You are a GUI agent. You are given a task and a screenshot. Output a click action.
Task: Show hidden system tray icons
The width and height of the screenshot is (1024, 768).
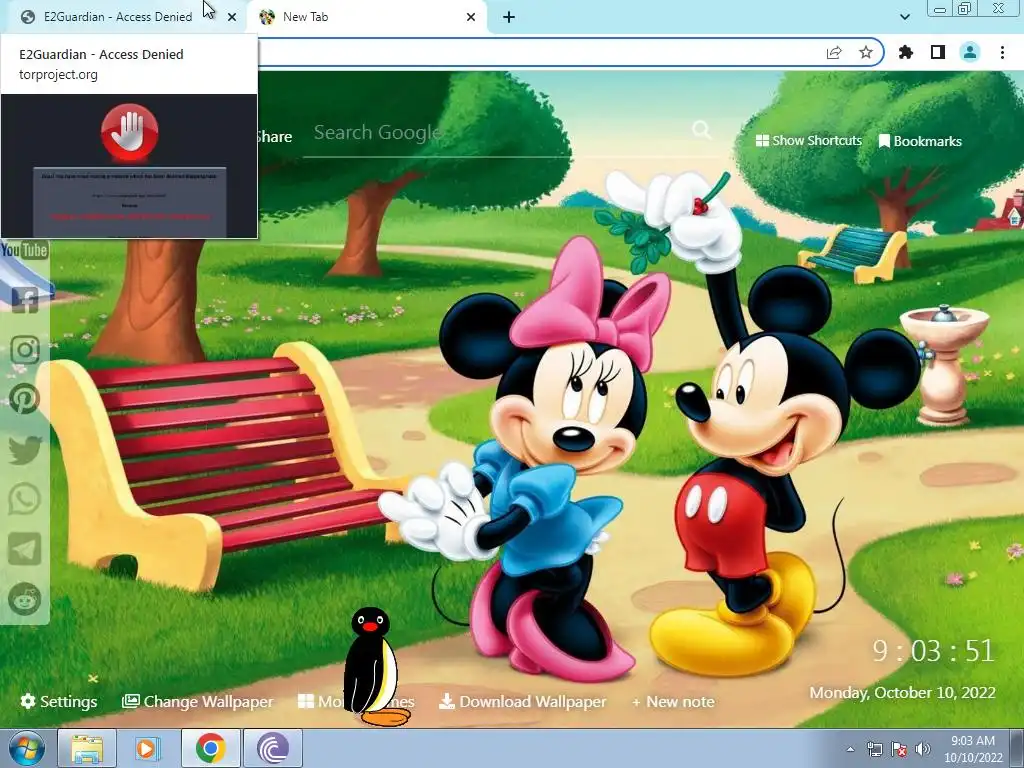click(850, 749)
